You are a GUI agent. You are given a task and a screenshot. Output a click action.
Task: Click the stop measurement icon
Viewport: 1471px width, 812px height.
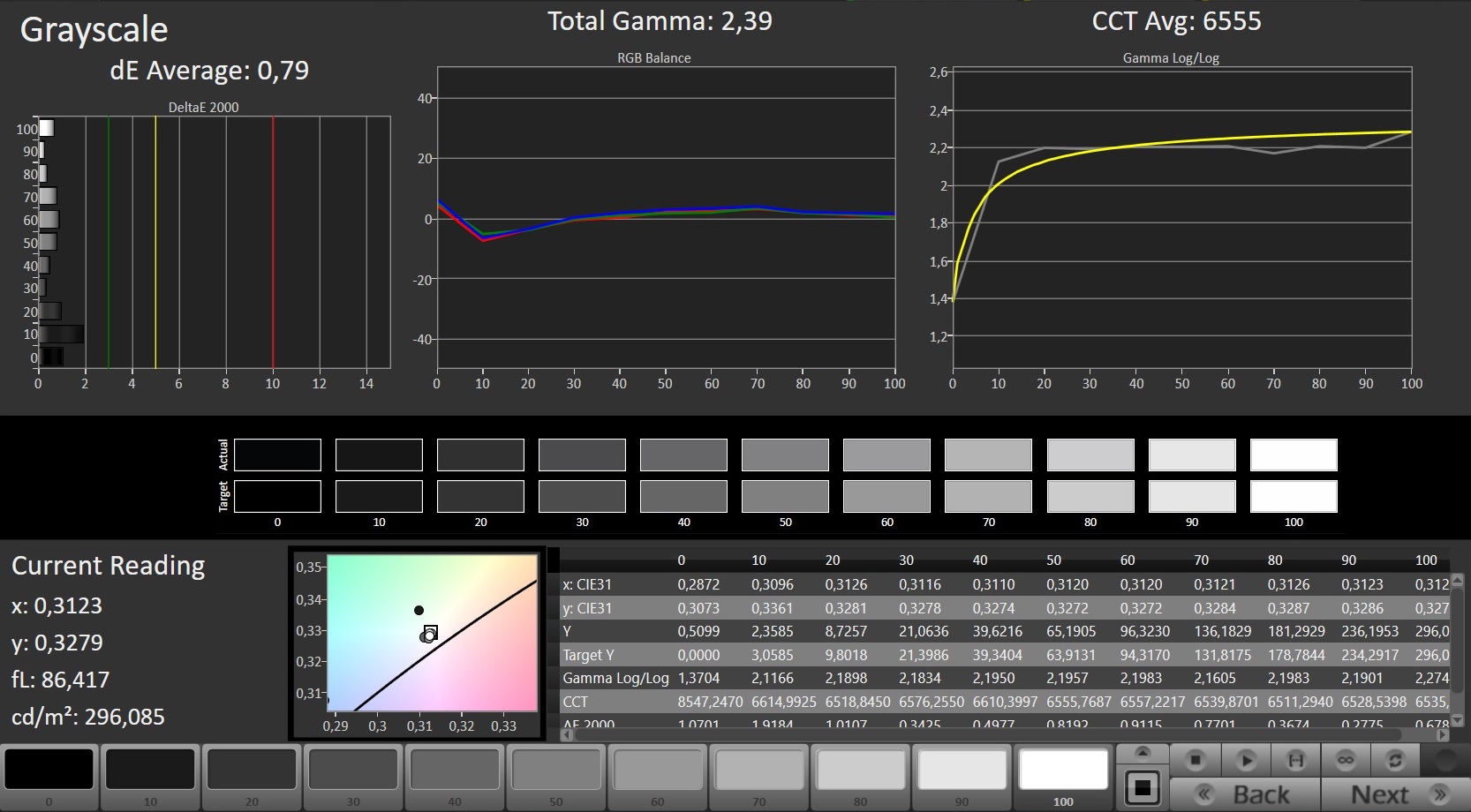1196,760
